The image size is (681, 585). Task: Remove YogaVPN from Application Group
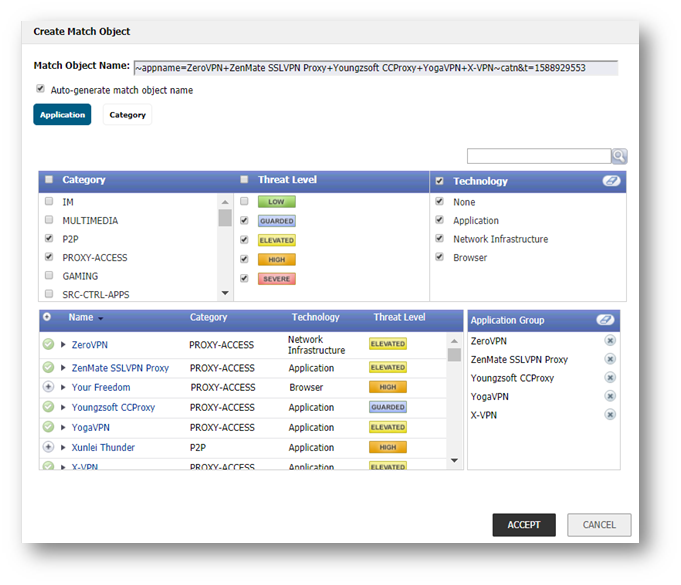tap(610, 396)
